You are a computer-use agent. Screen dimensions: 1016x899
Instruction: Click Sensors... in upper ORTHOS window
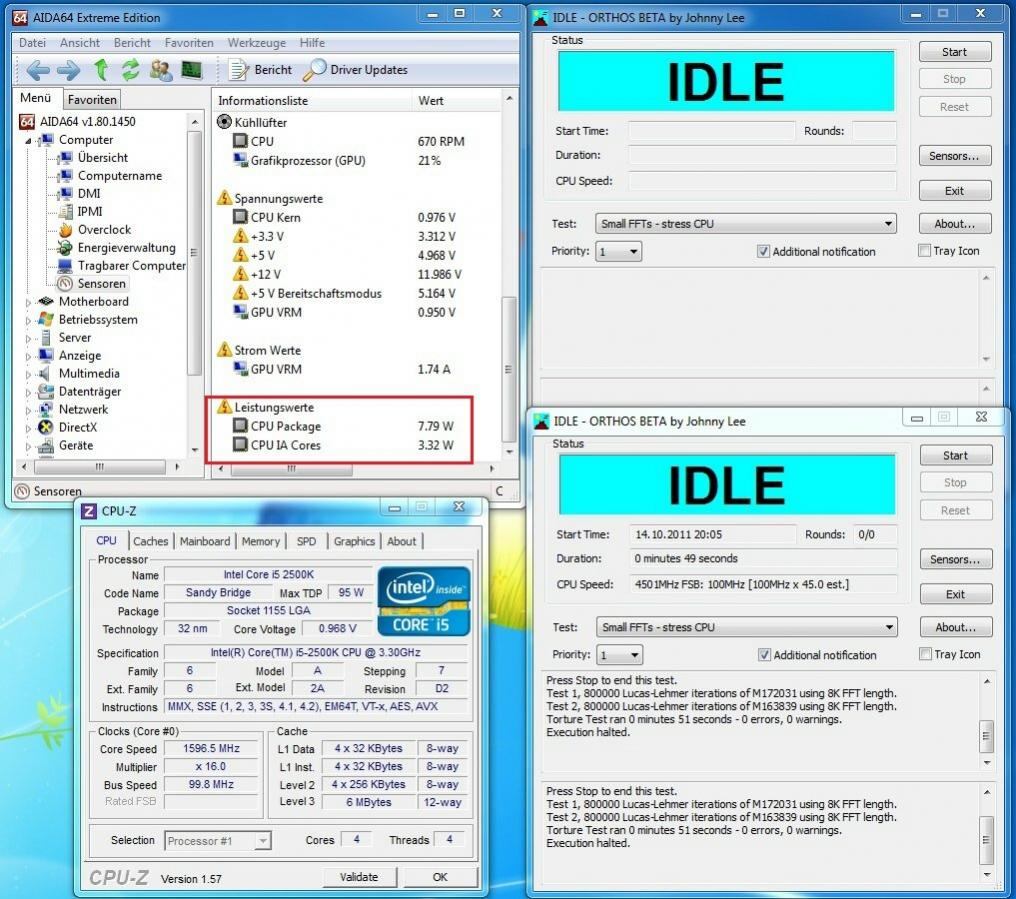(954, 156)
